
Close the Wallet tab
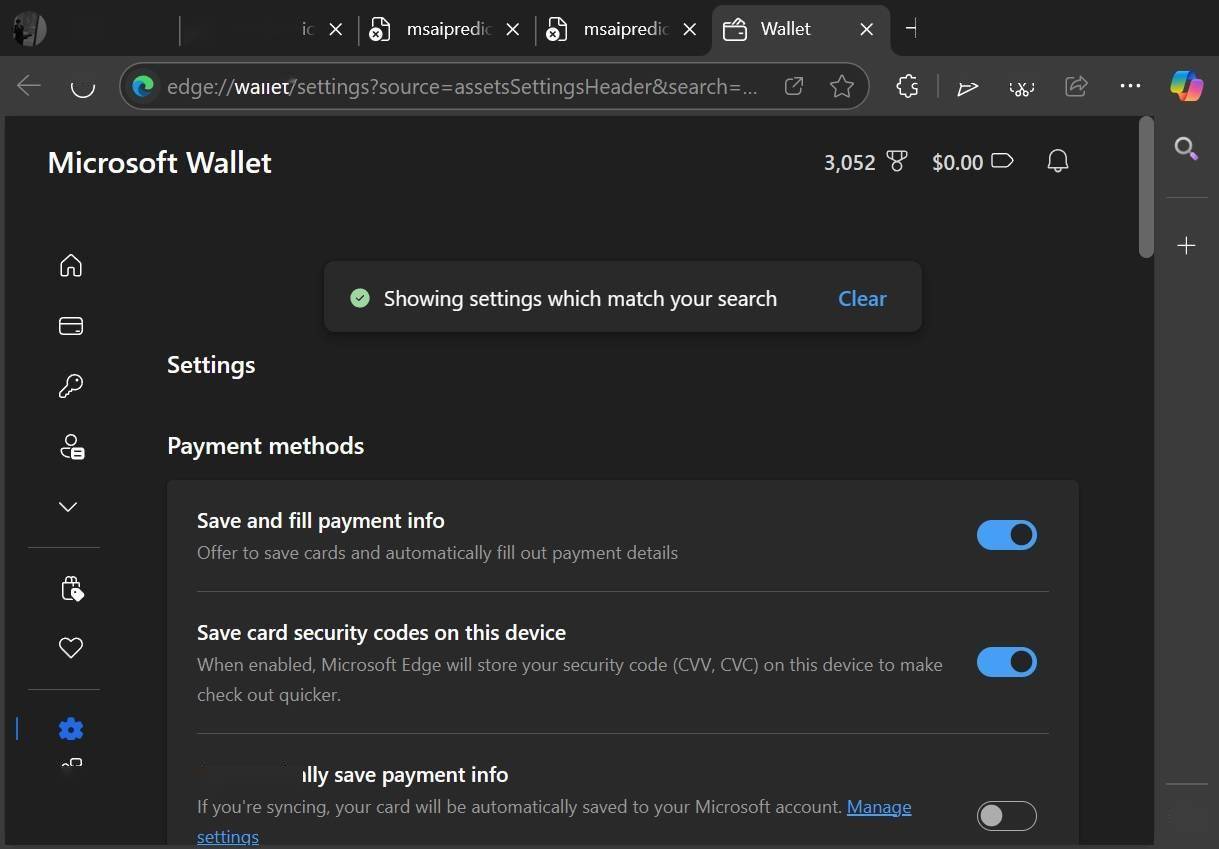click(867, 29)
